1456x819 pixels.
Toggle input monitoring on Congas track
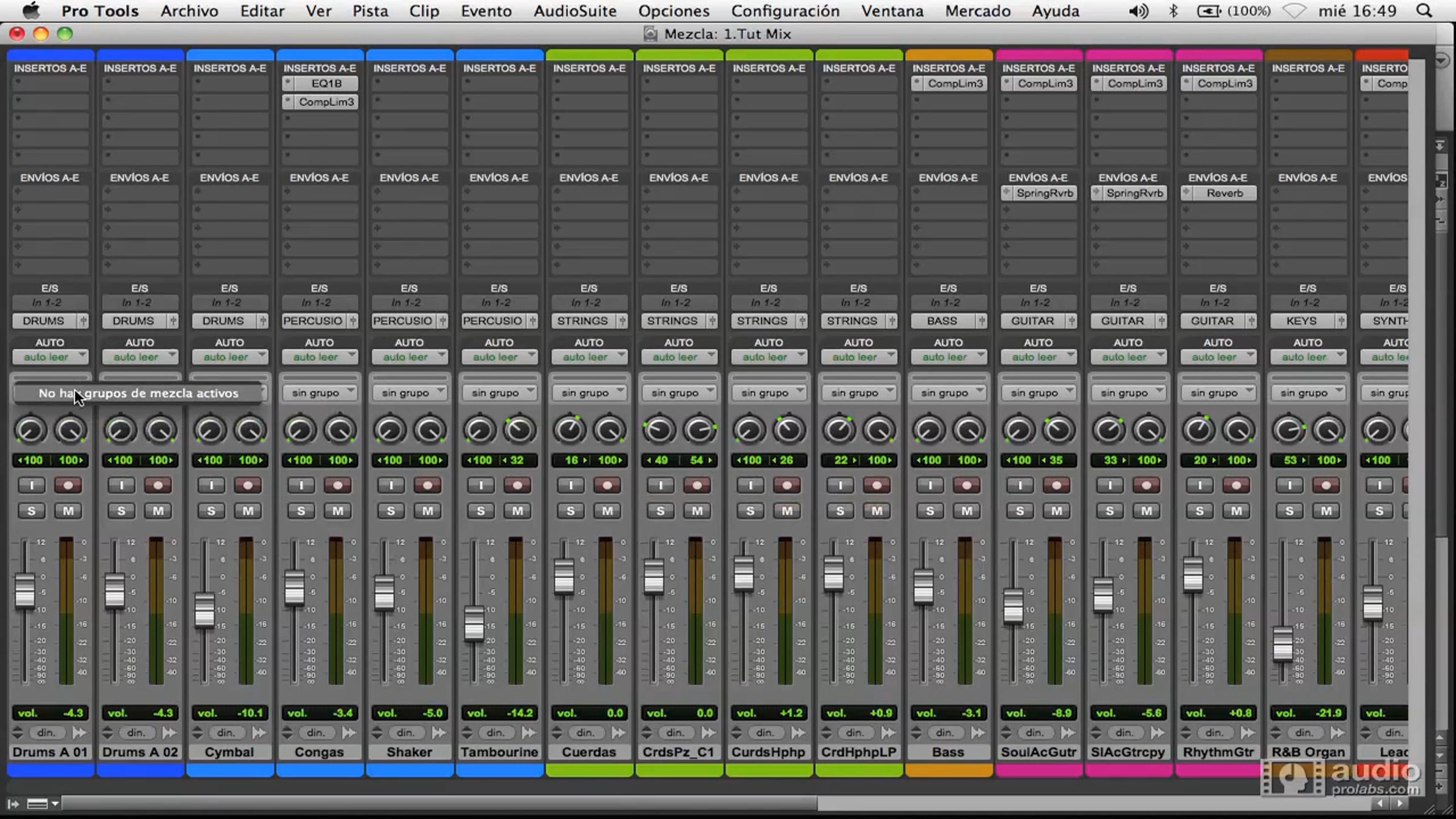(x=301, y=485)
